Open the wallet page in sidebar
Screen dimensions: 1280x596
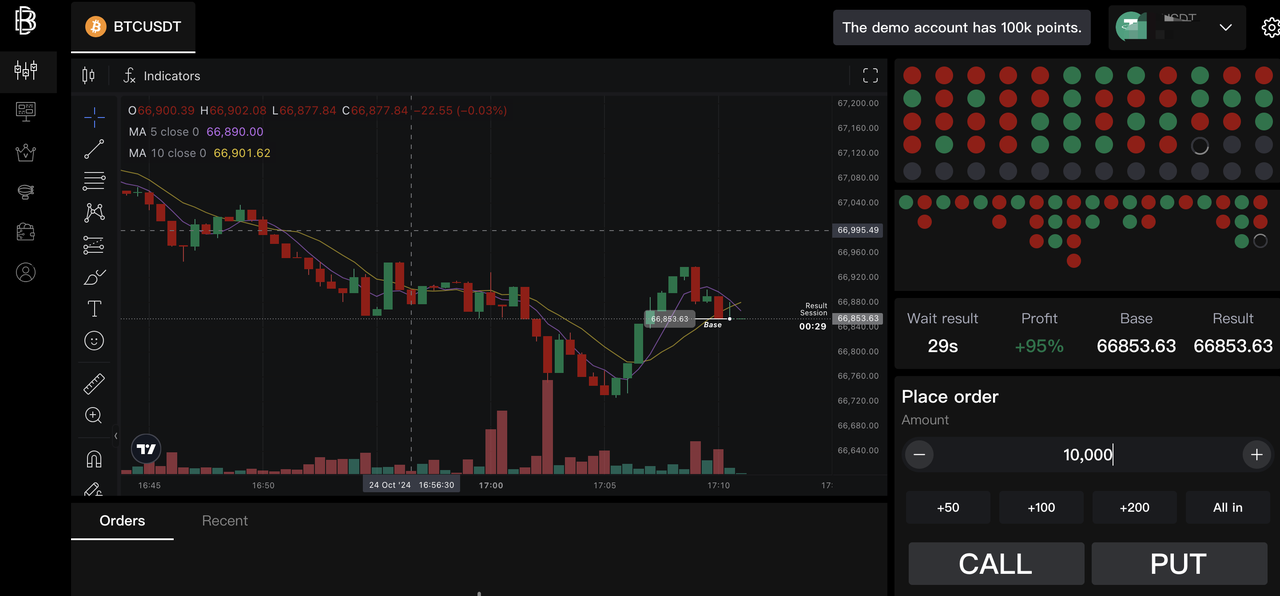point(26,232)
